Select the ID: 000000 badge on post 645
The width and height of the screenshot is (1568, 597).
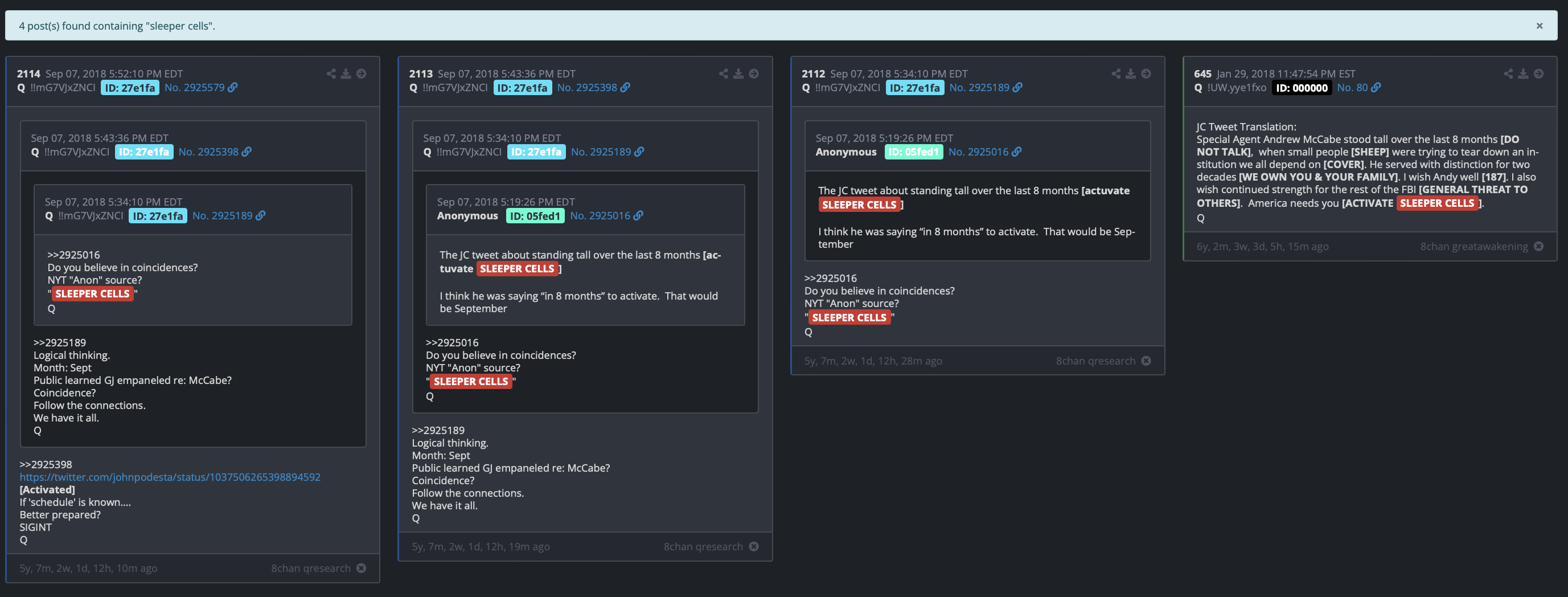[1302, 88]
